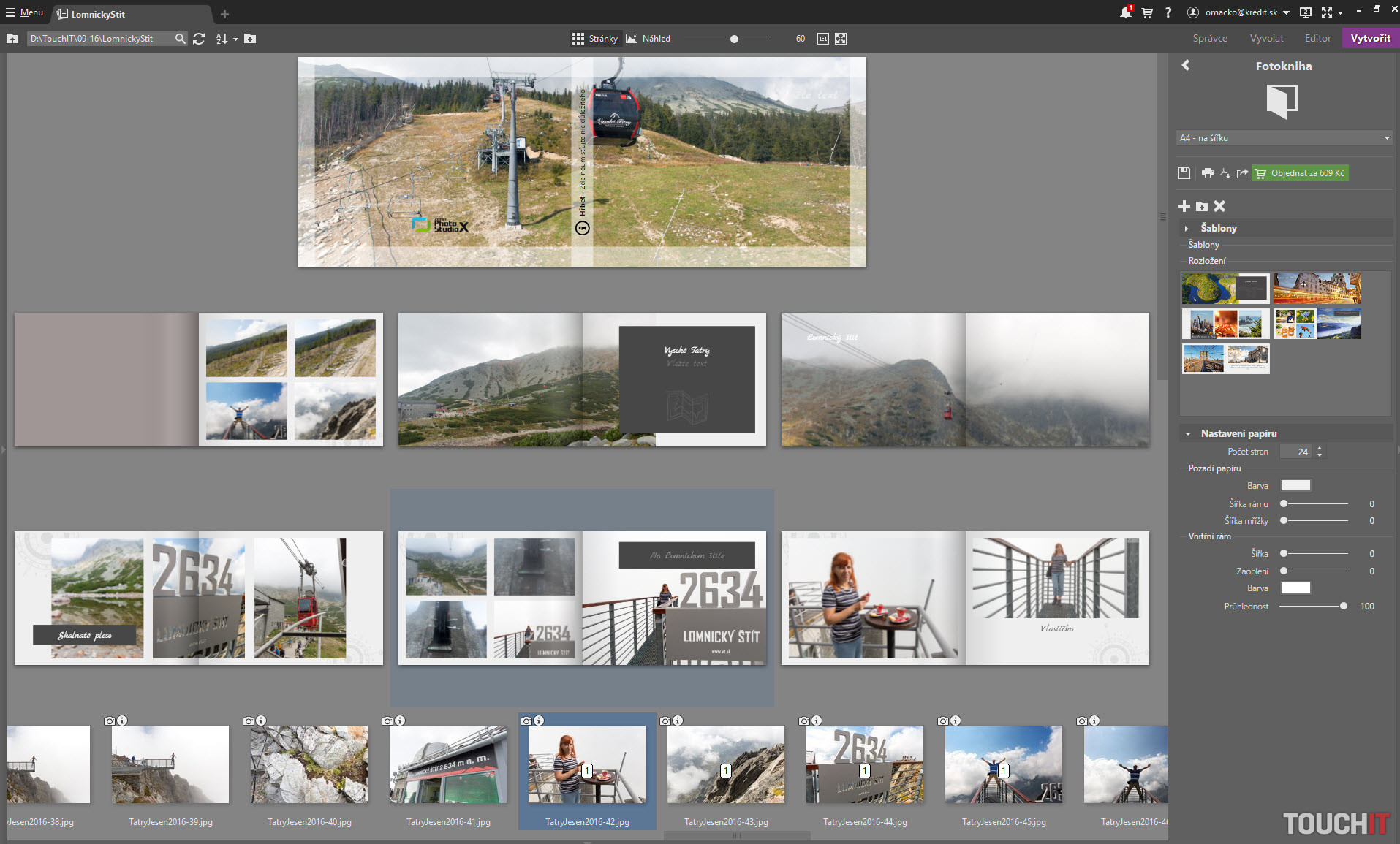This screenshot has width=1400, height=844.
Task: Click the print icon in Fotokniha panel
Action: pos(1207,173)
